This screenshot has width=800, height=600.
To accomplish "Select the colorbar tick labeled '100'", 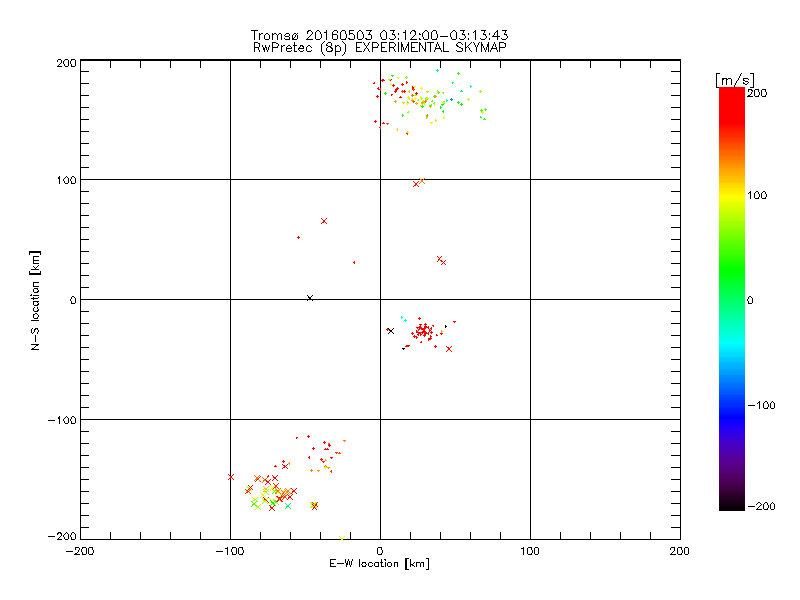I will pos(757,195).
